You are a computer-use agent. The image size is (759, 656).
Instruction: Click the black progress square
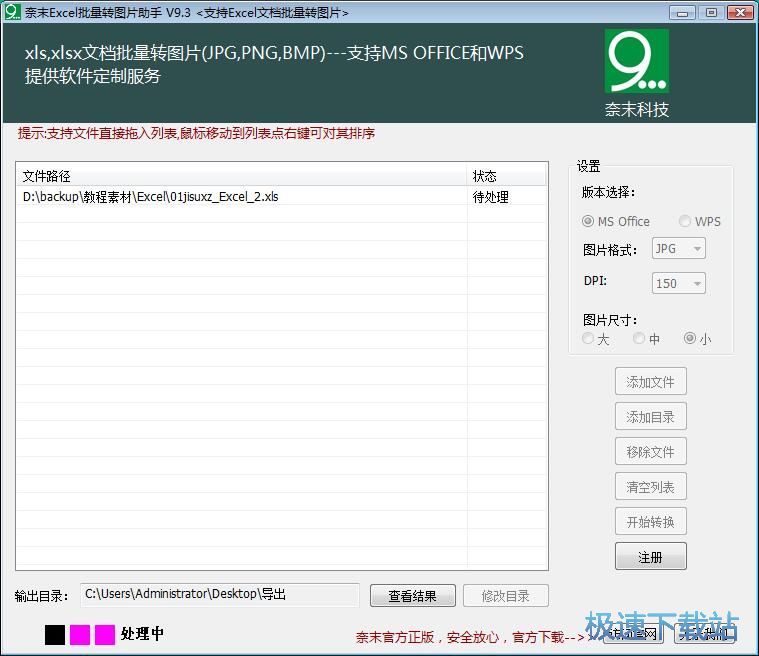coord(55,635)
